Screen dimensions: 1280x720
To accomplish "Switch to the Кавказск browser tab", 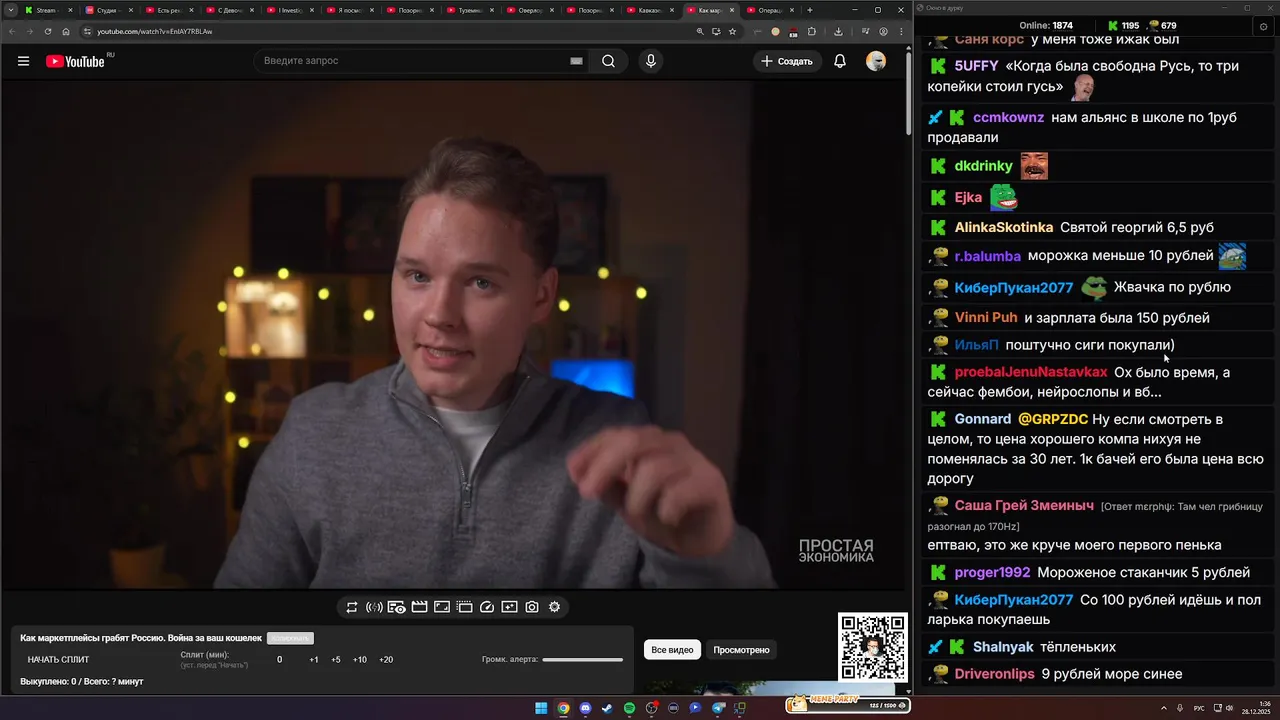I will pyautogui.click(x=649, y=10).
